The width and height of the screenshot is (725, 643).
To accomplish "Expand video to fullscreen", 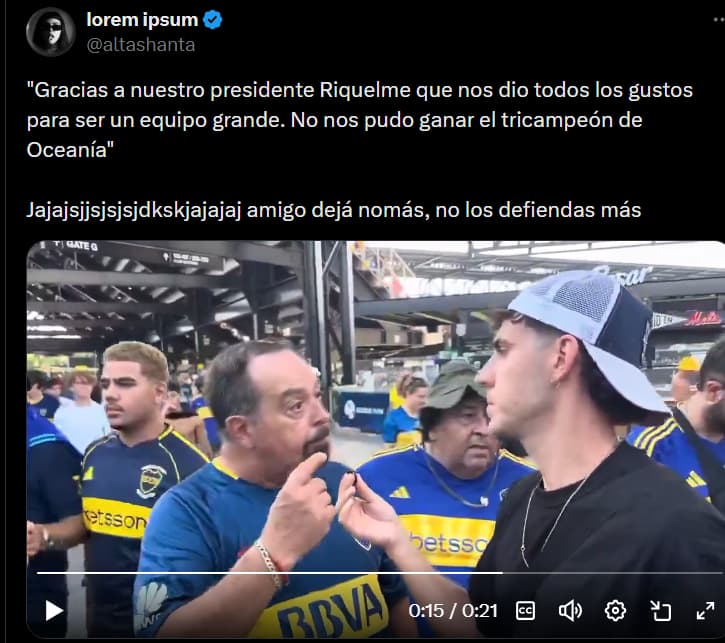I will [x=705, y=611].
